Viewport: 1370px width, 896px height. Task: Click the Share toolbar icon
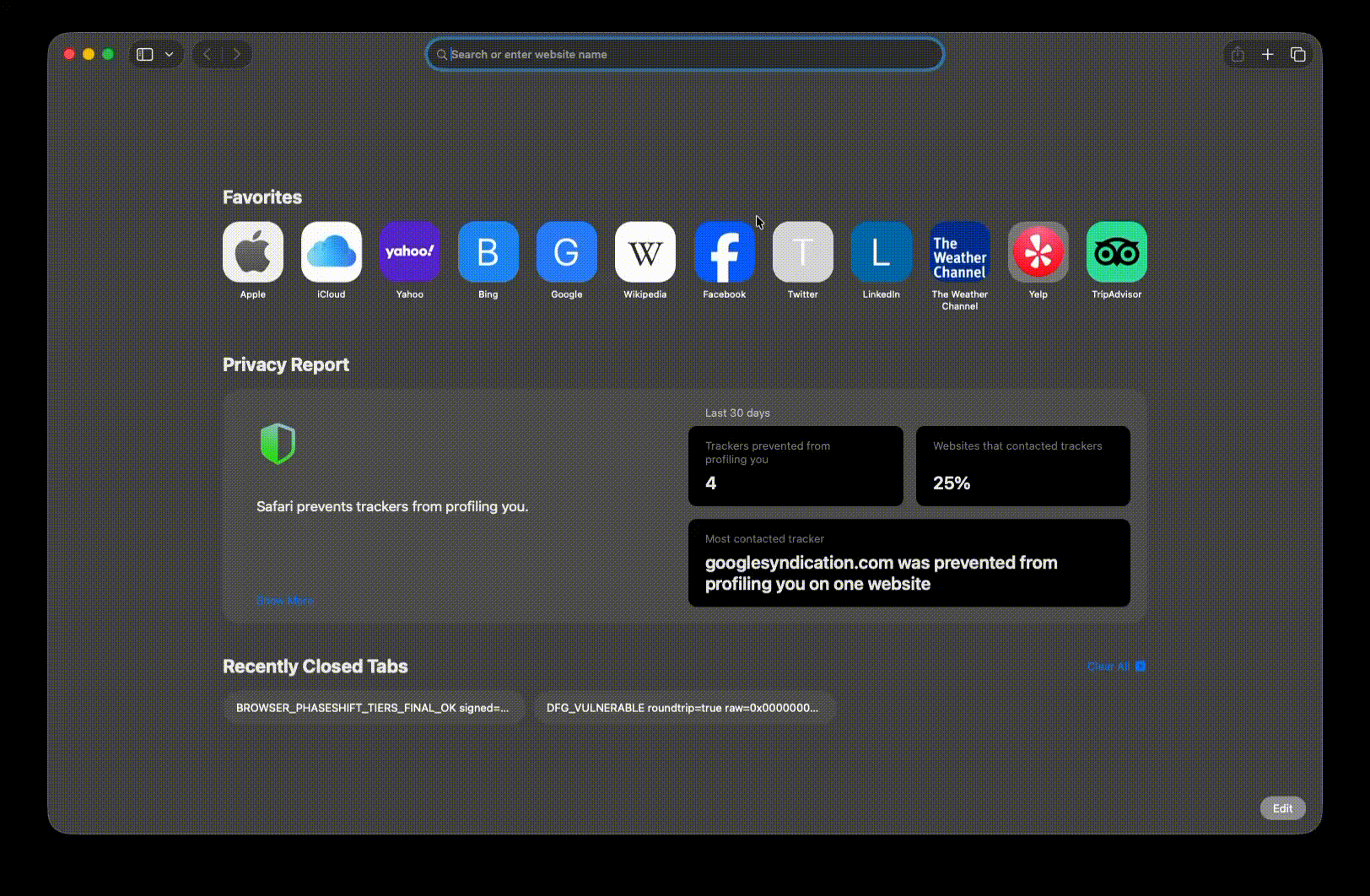tap(1238, 54)
